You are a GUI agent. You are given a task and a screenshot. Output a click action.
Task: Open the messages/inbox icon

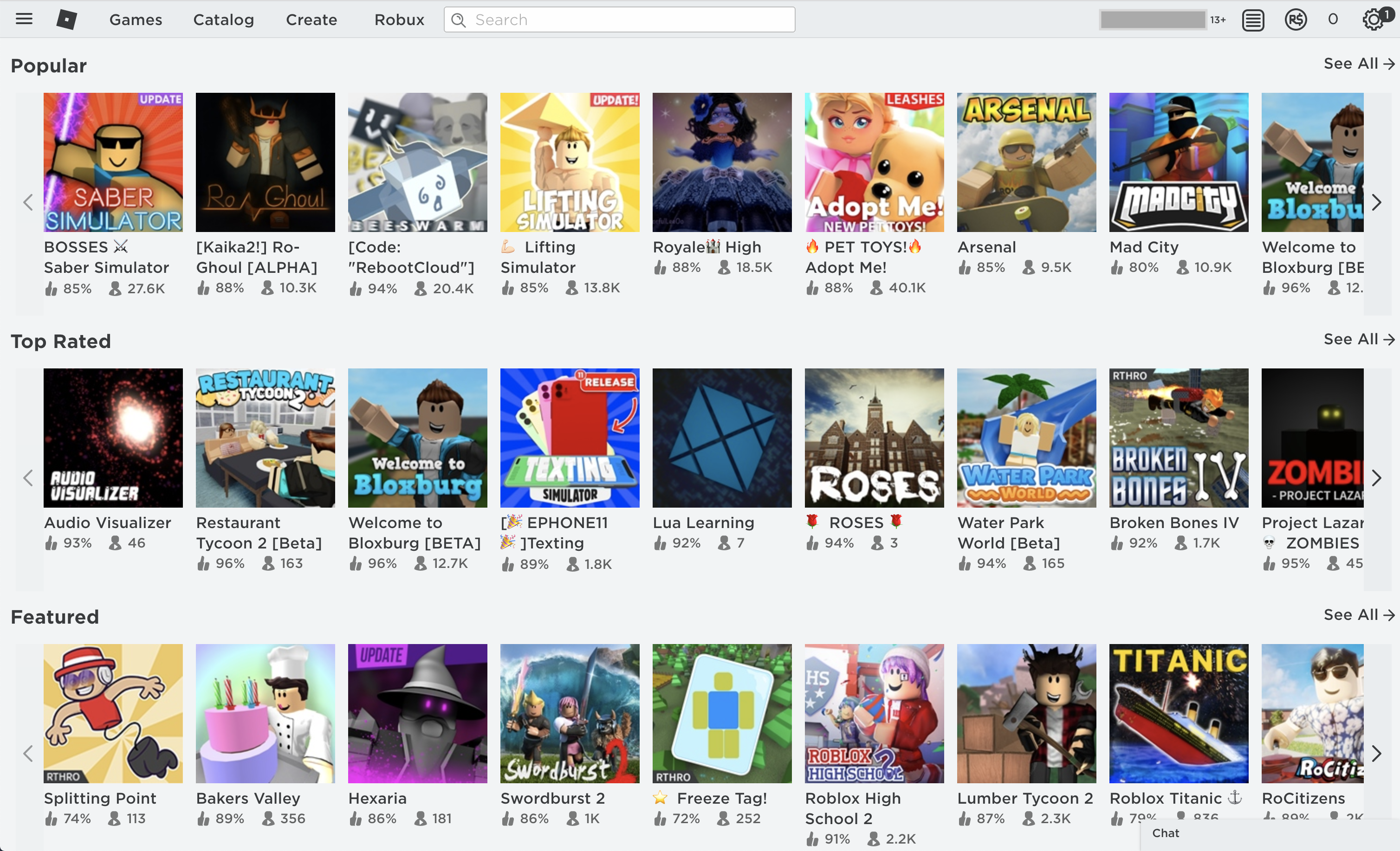point(1252,19)
